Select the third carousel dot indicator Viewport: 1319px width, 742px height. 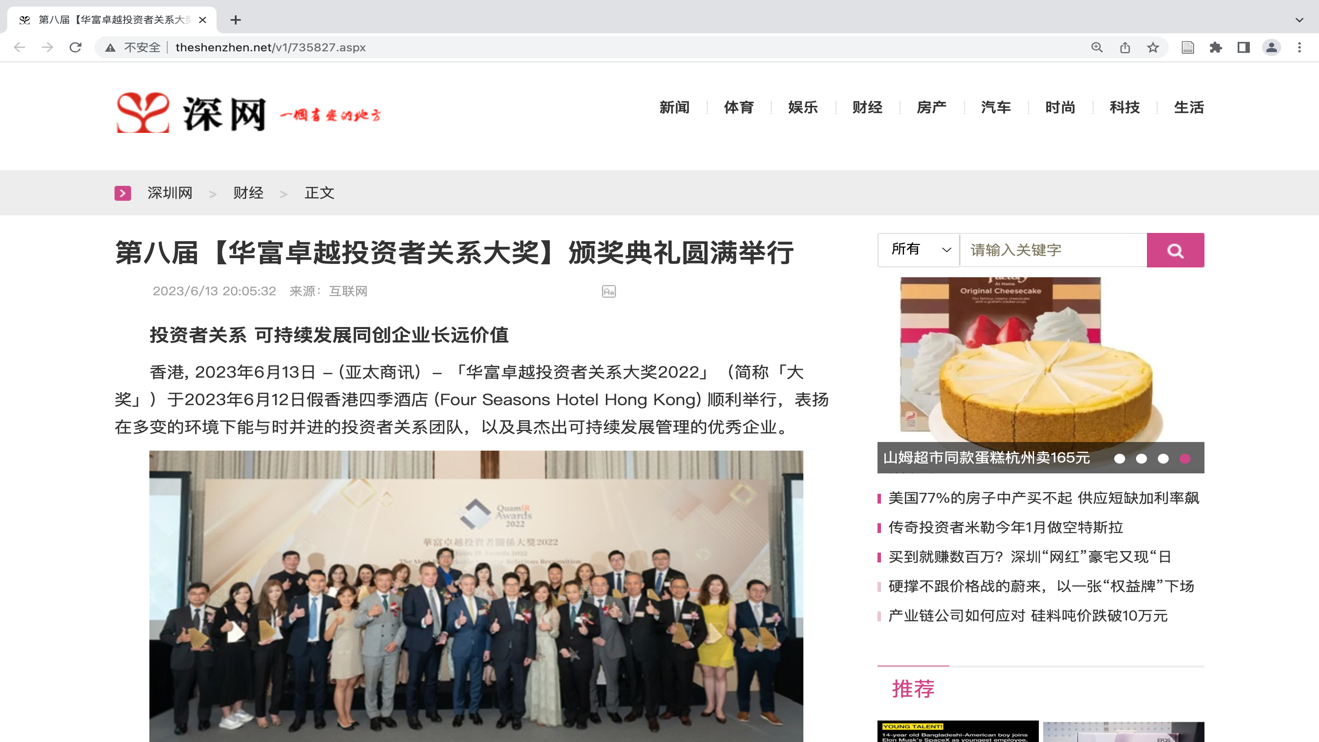point(1163,459)
